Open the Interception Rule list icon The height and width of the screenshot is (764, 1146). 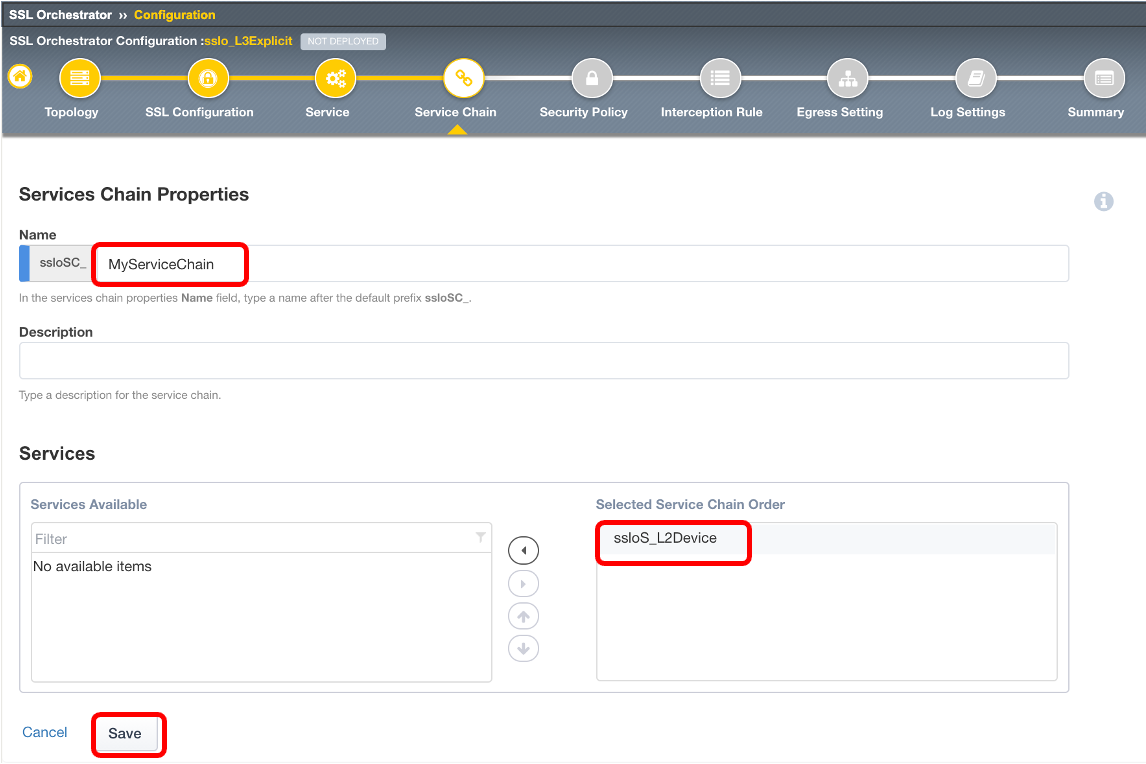(720, 77)
